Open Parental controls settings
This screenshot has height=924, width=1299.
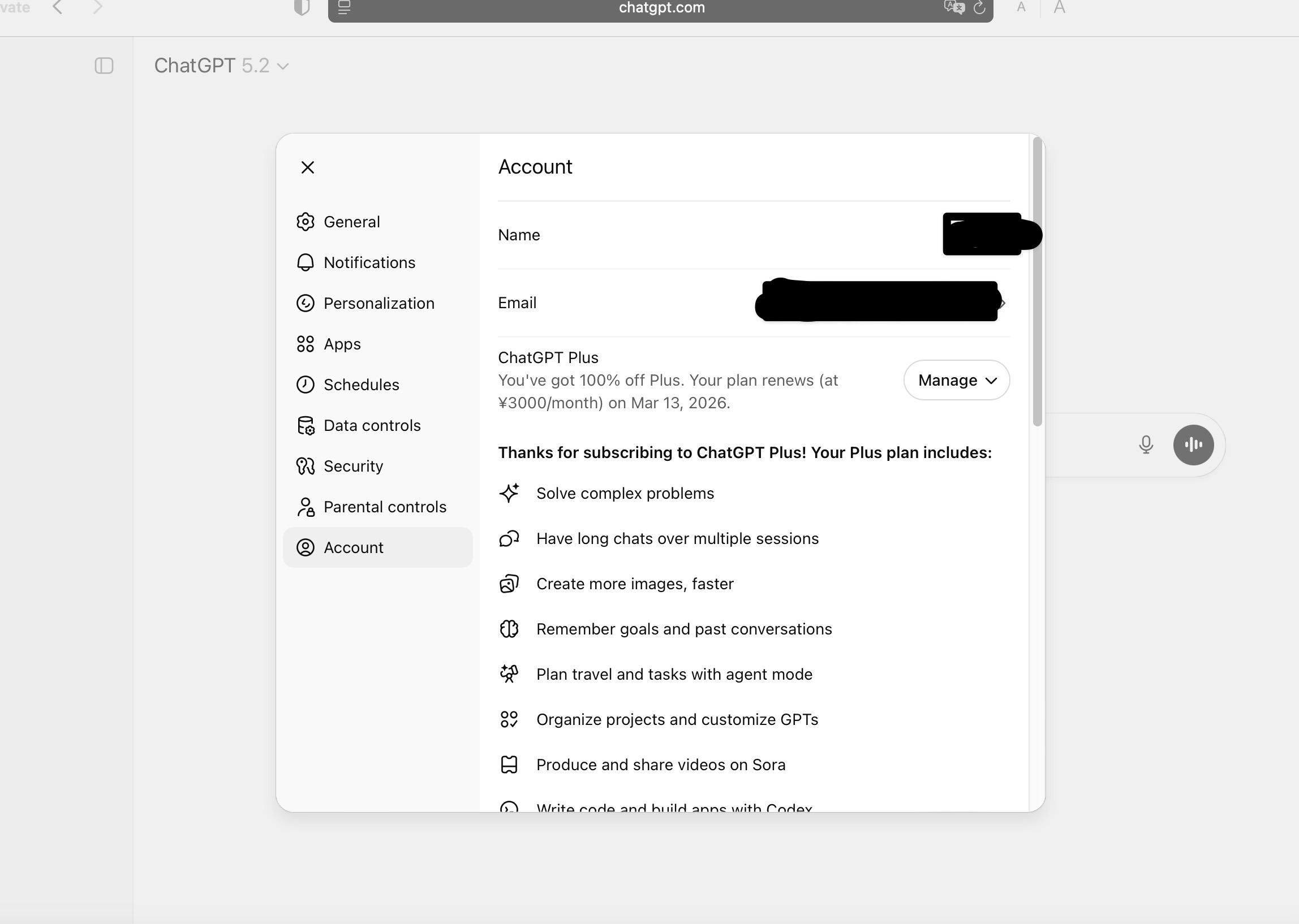coord(384,507)
